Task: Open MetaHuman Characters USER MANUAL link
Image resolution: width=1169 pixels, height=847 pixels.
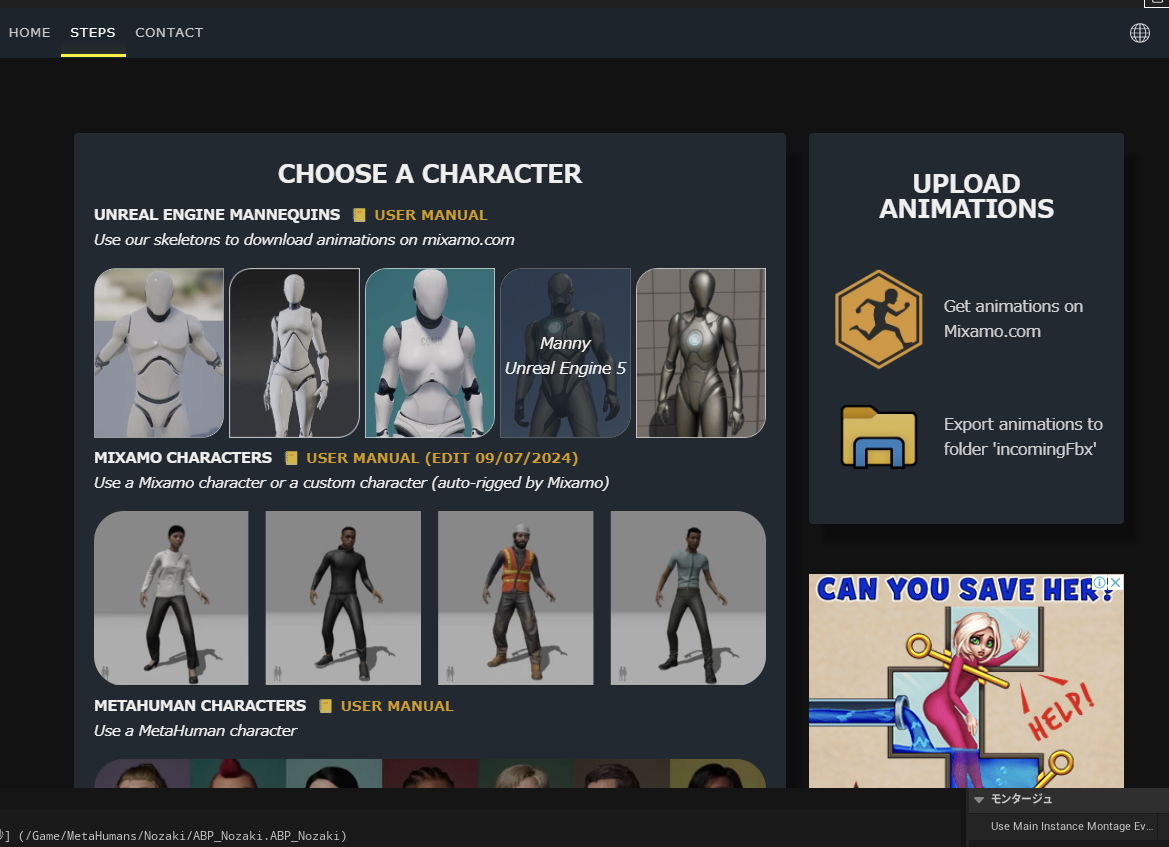Action: pyautogui.click(x=396, y=706)
